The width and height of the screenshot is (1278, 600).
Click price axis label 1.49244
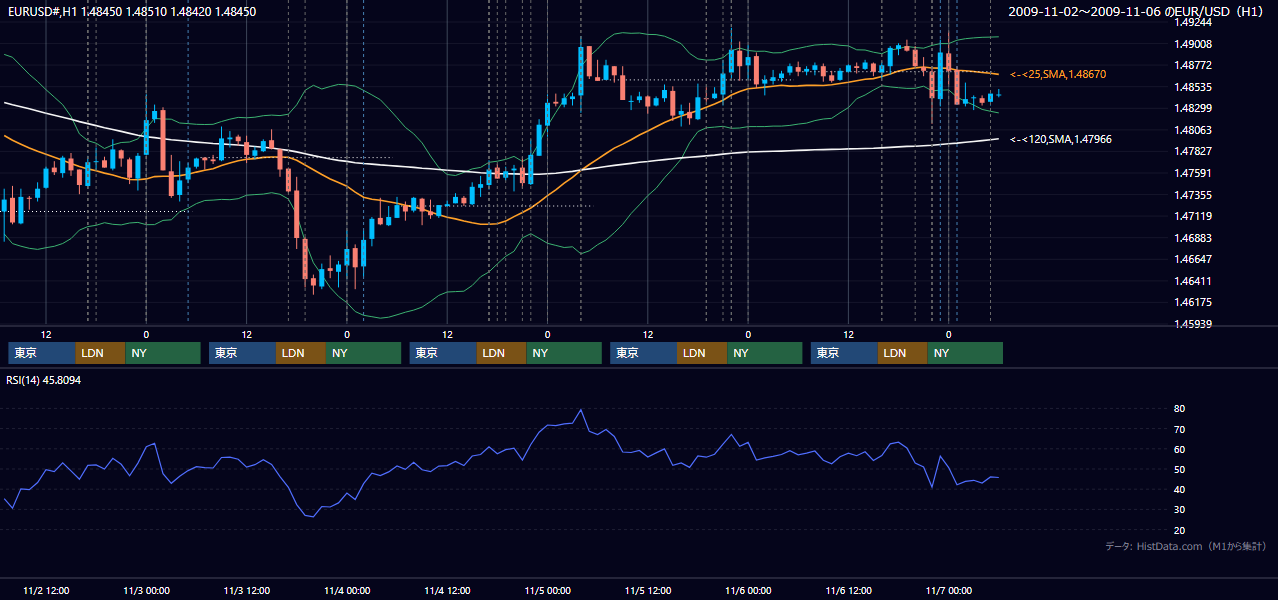1193,22
